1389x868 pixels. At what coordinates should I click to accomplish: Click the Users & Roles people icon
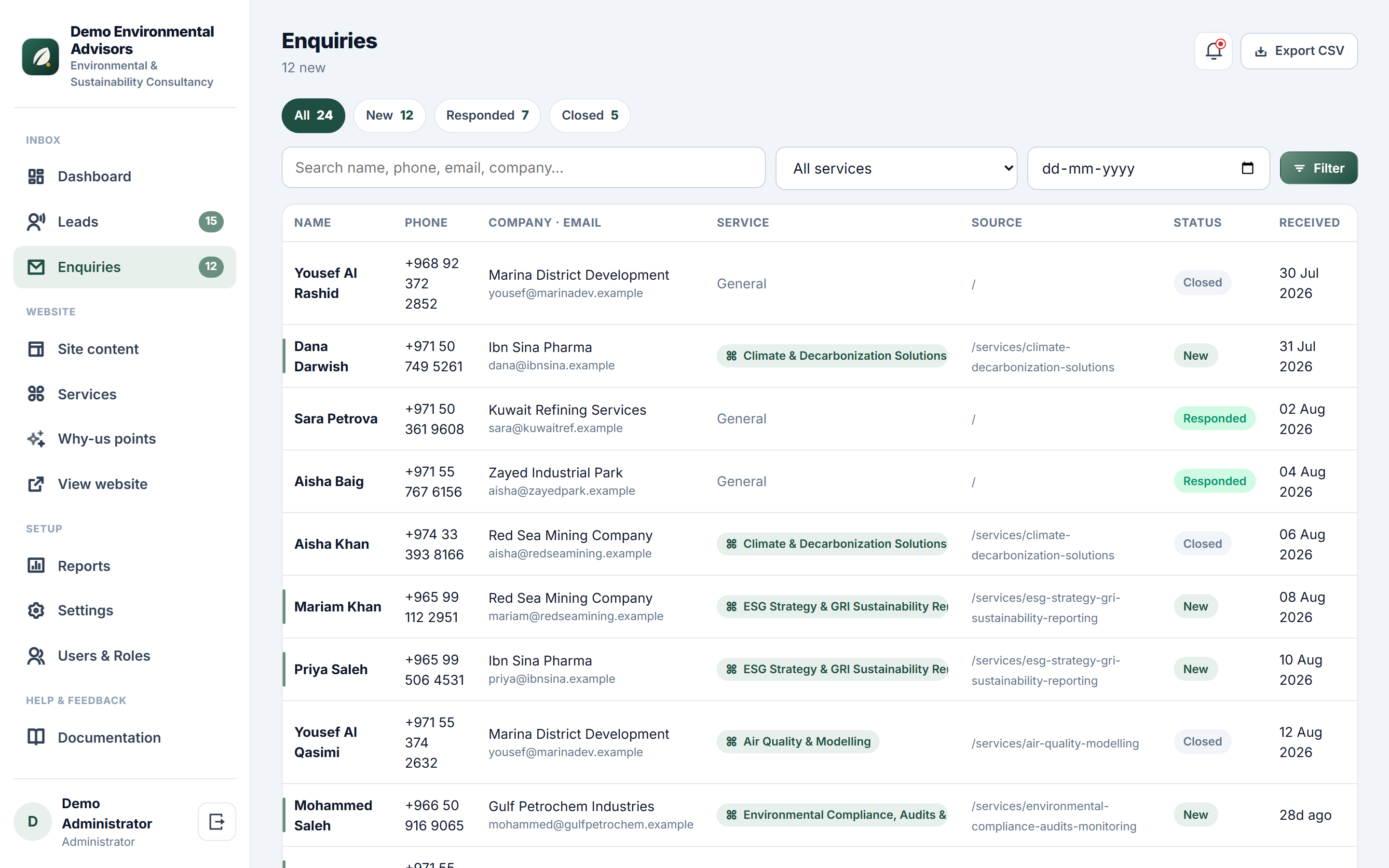[x=36, y=656]
